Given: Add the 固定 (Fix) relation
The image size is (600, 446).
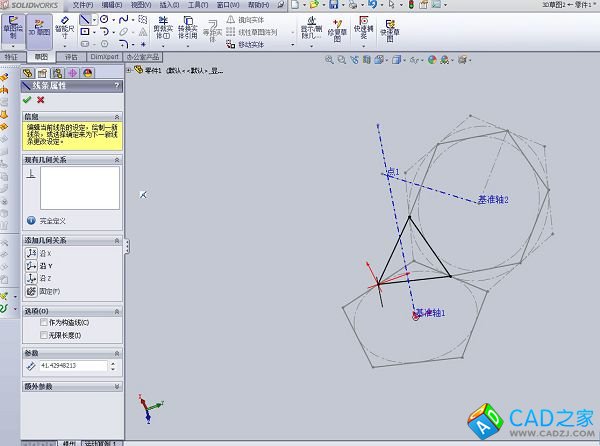Looking at the screenshot, I should (x=30, y=291).
